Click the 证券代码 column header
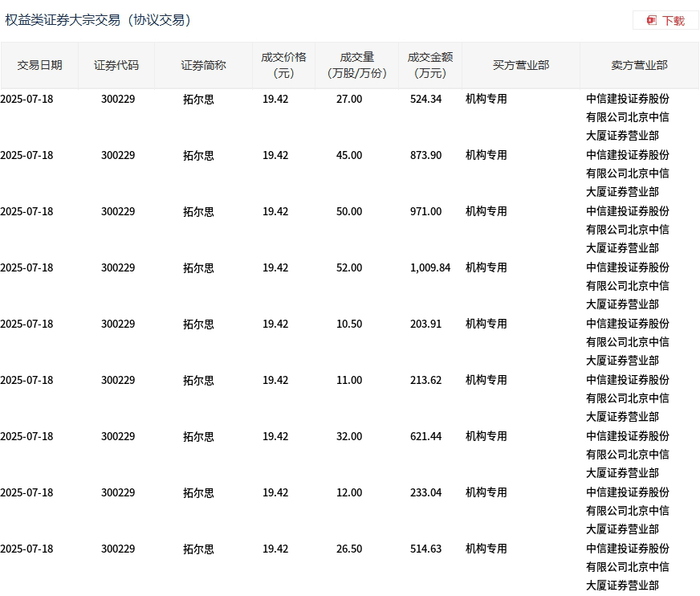Viewport: 700px width, 596px height. coord(117,66)
